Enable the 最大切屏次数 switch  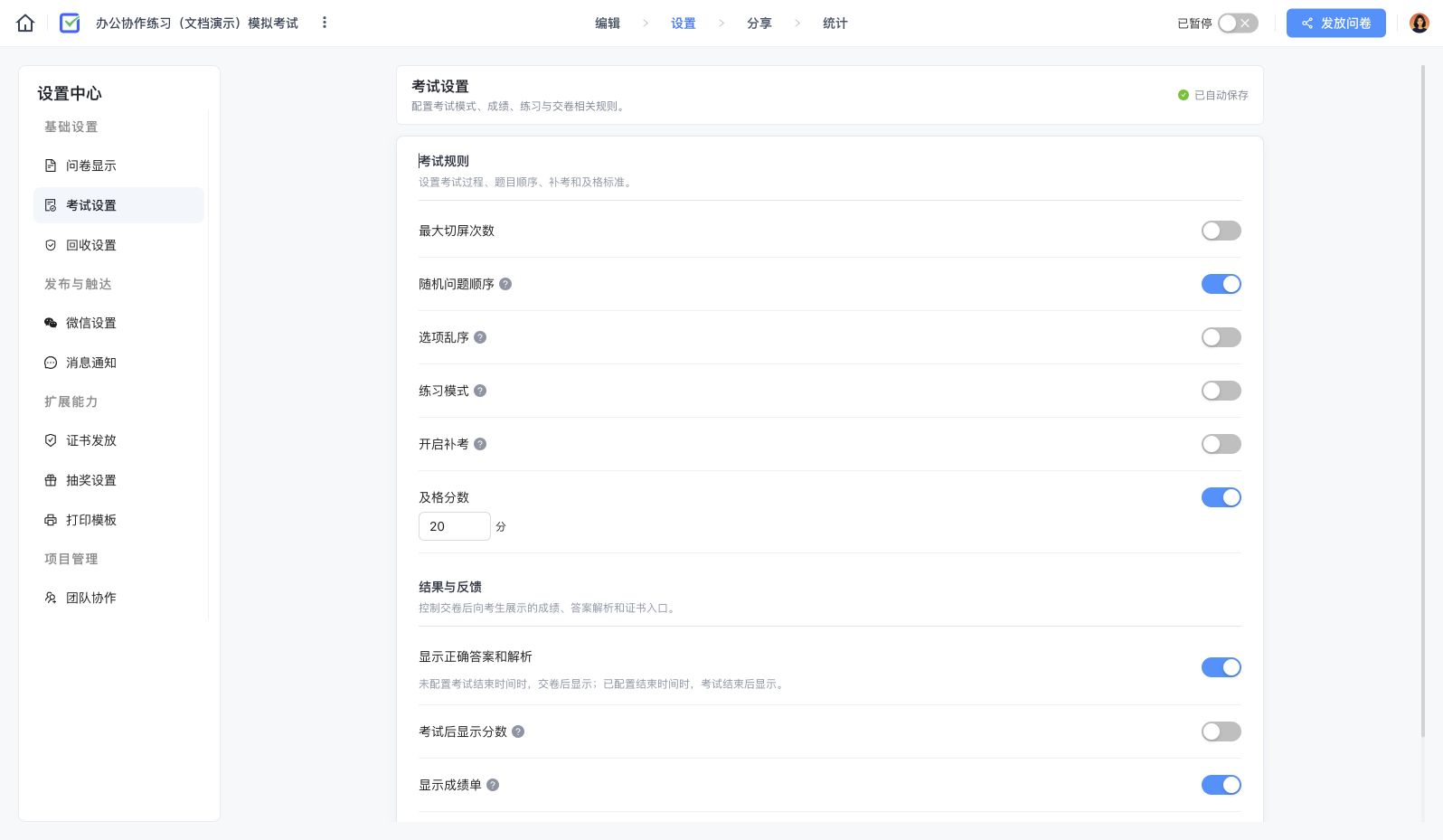(1221, 231)
